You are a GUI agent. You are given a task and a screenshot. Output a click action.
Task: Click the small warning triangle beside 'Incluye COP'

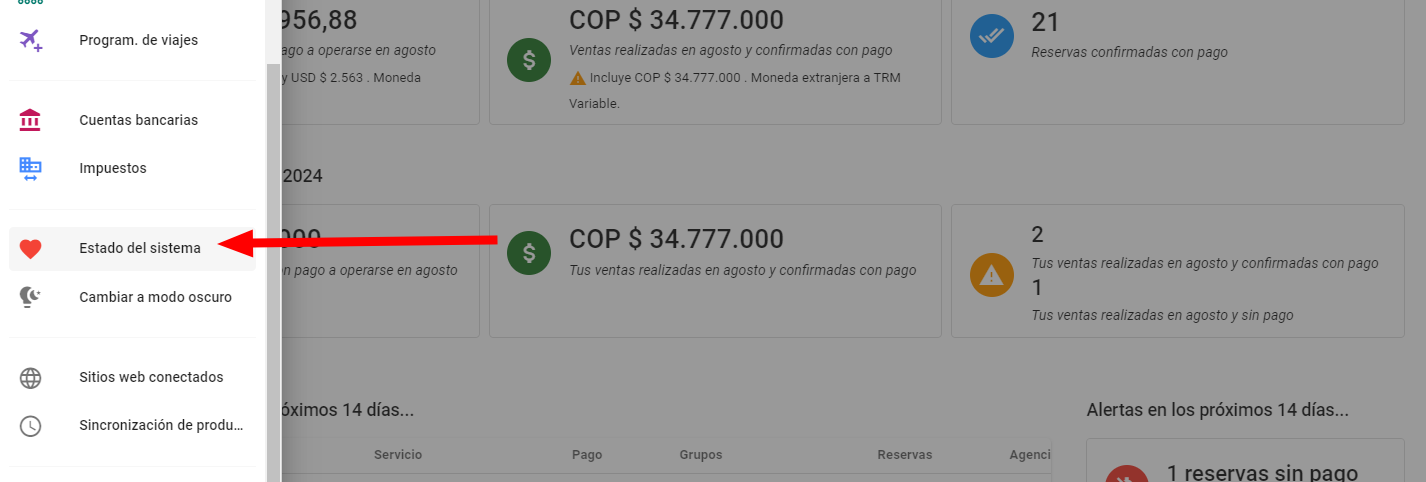click(578, 78)
